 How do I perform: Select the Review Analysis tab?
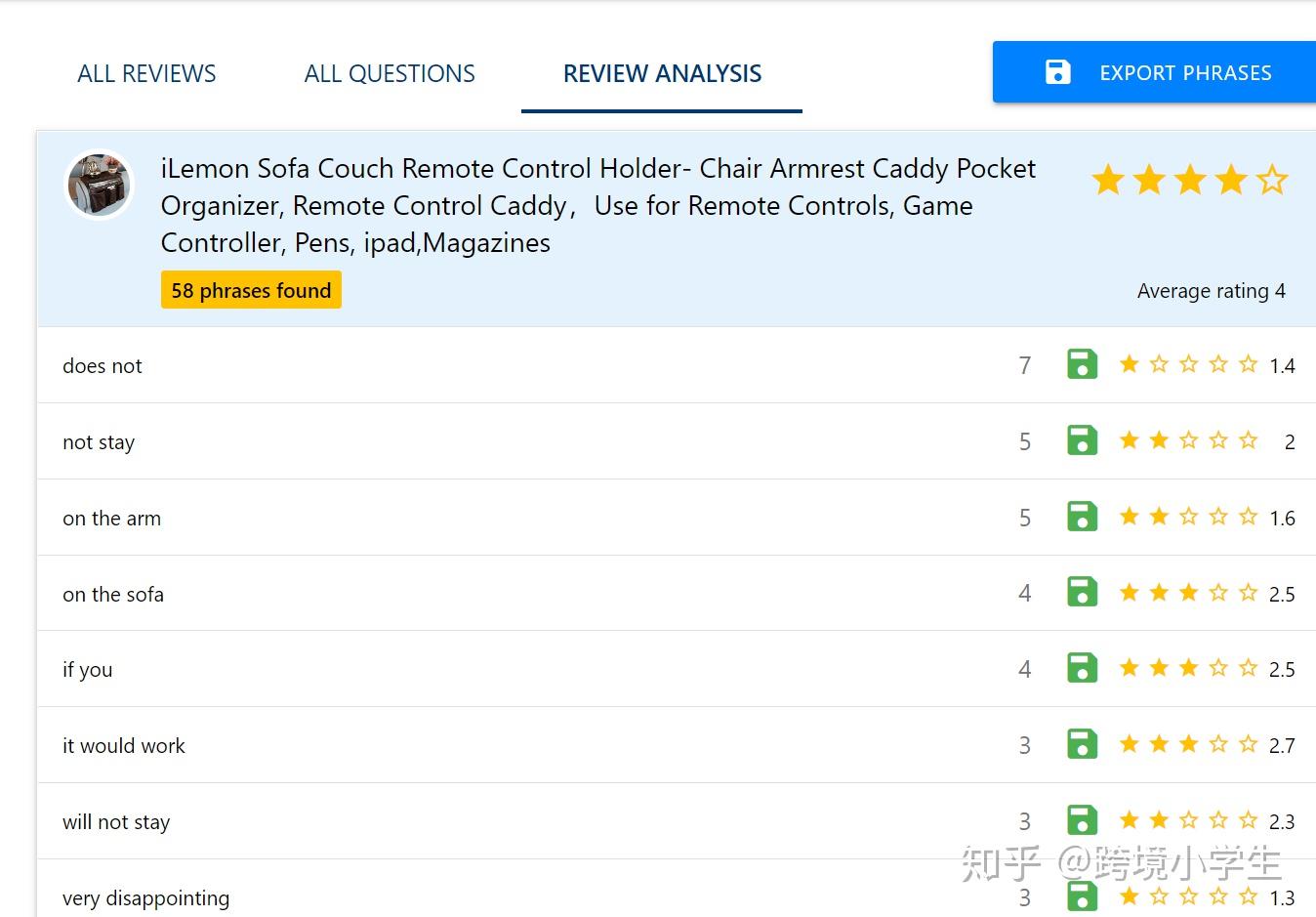(x=662, y=74)
